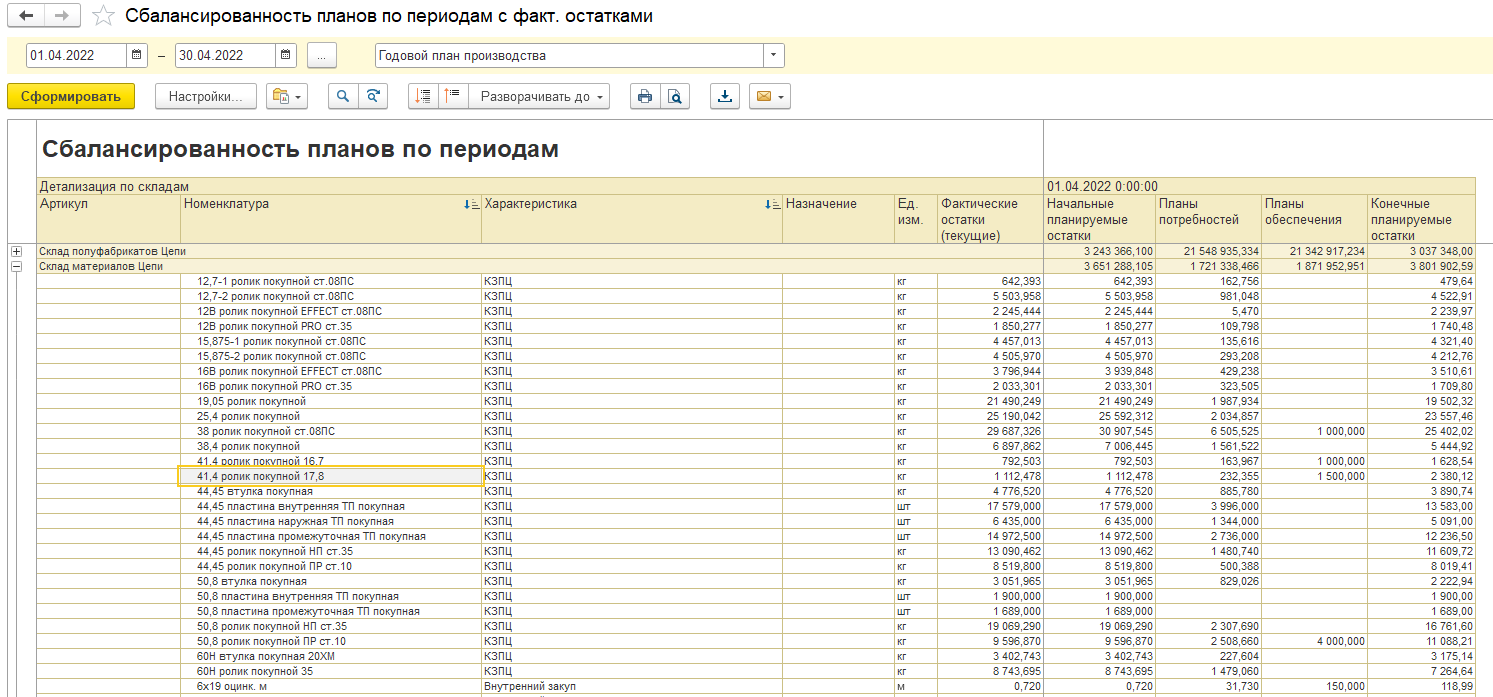
Task: Collapse all groups icon
Action: (424, 97)
